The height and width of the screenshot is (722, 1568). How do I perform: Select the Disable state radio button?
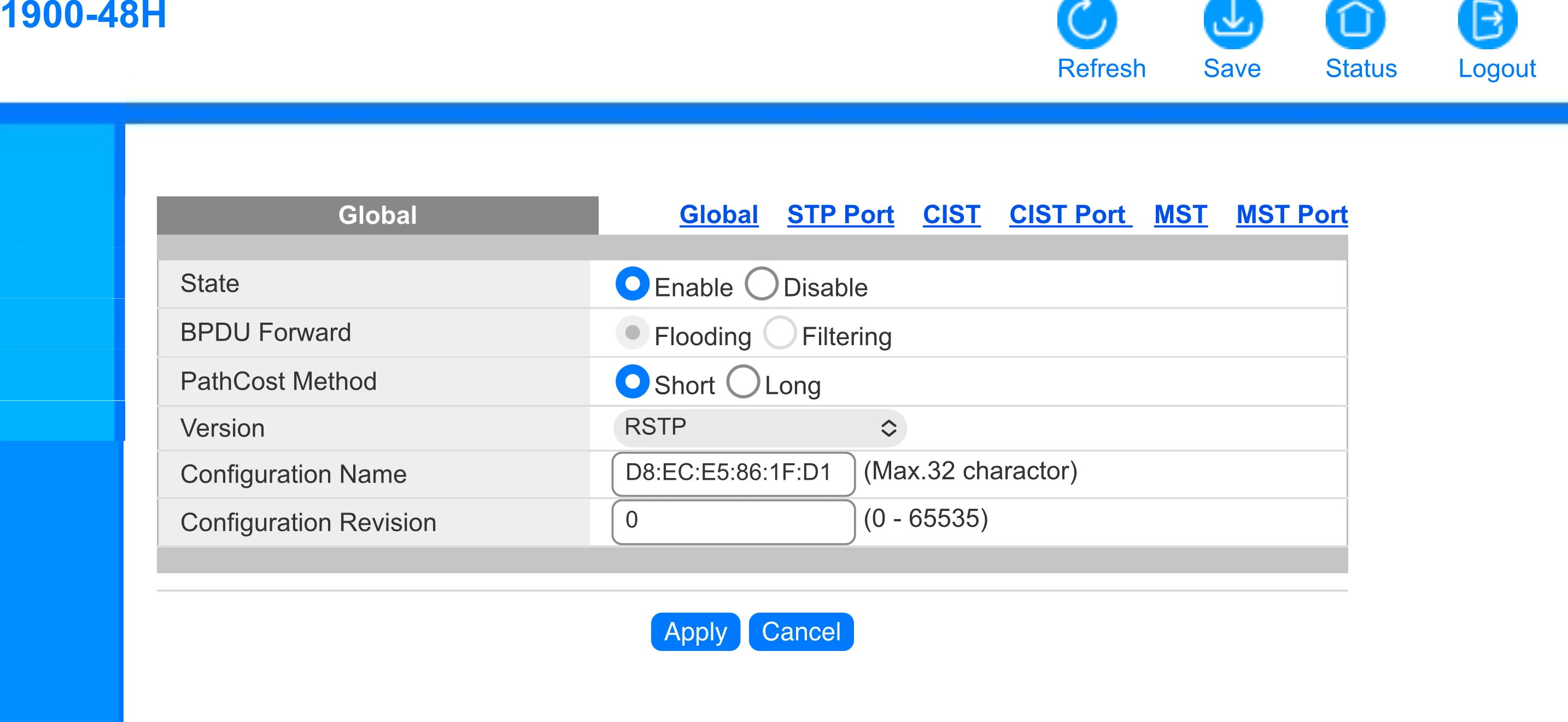(x=761, y=284)
